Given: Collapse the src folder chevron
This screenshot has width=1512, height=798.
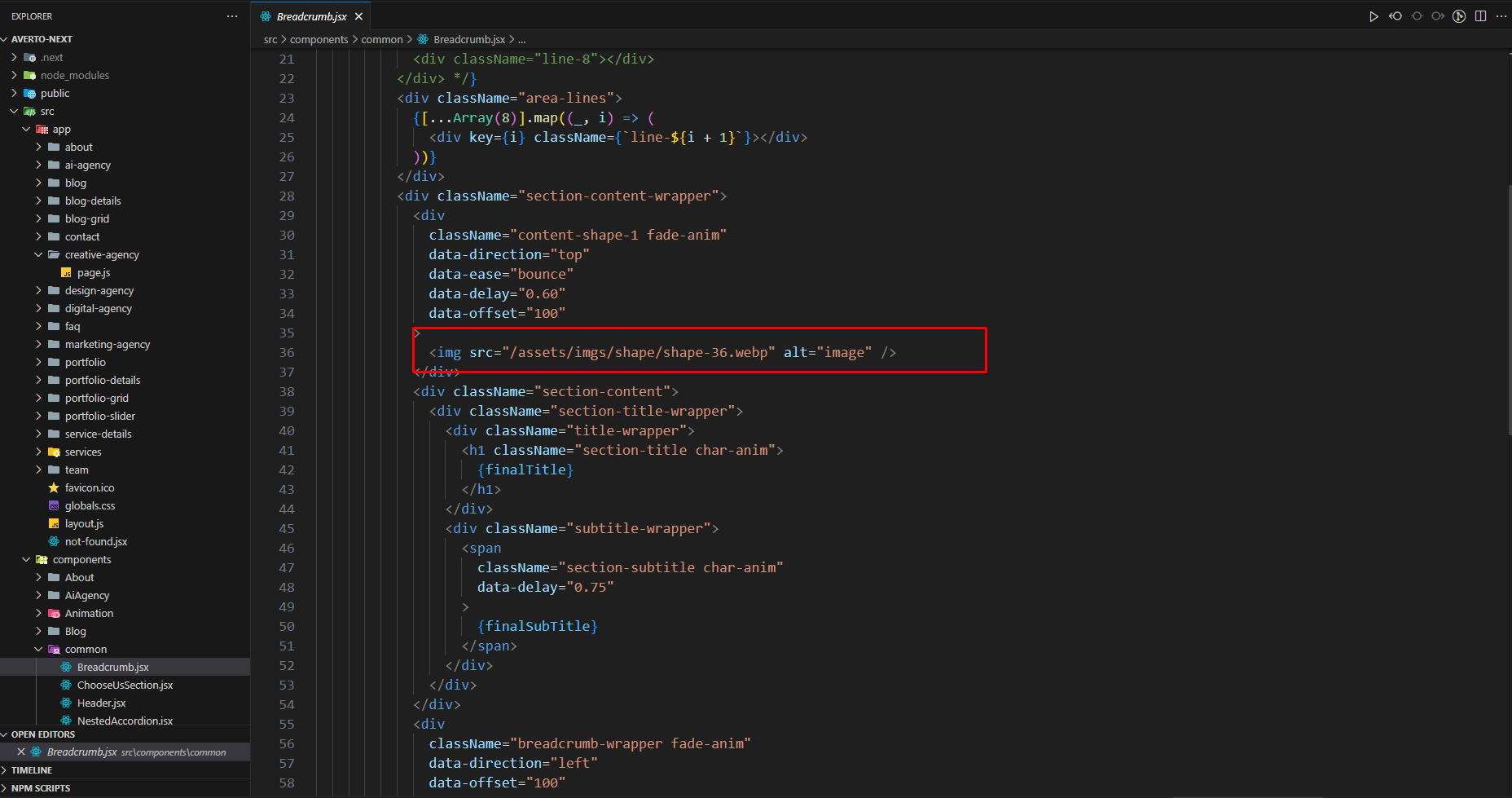Looking at the screenshot, I should click(14, 111).
